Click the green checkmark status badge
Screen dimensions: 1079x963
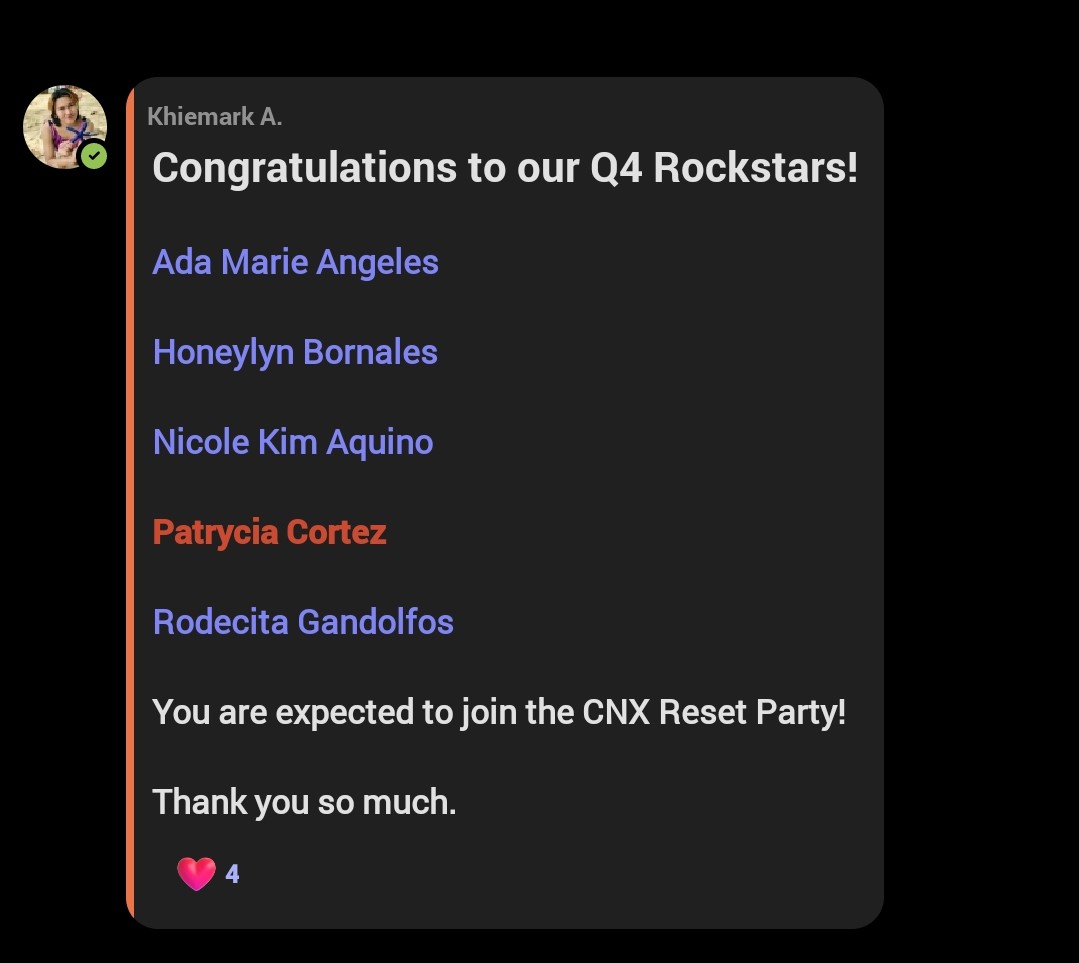click(x=94, y=155)
